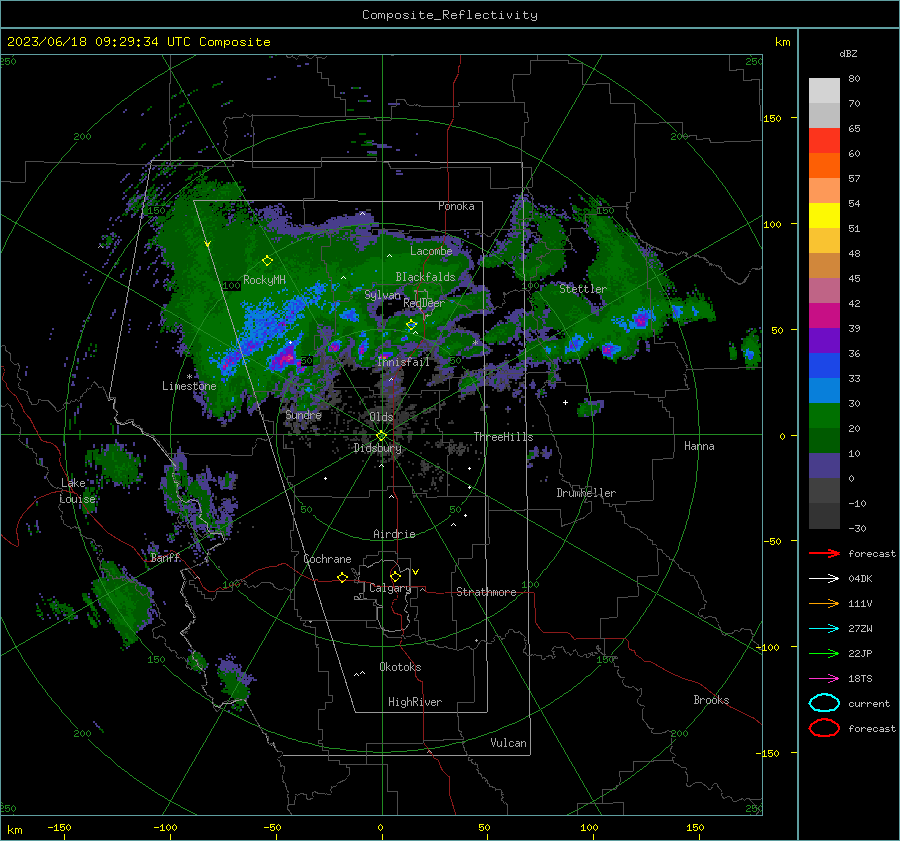Click the 04DK legend text

coord(860,579)
